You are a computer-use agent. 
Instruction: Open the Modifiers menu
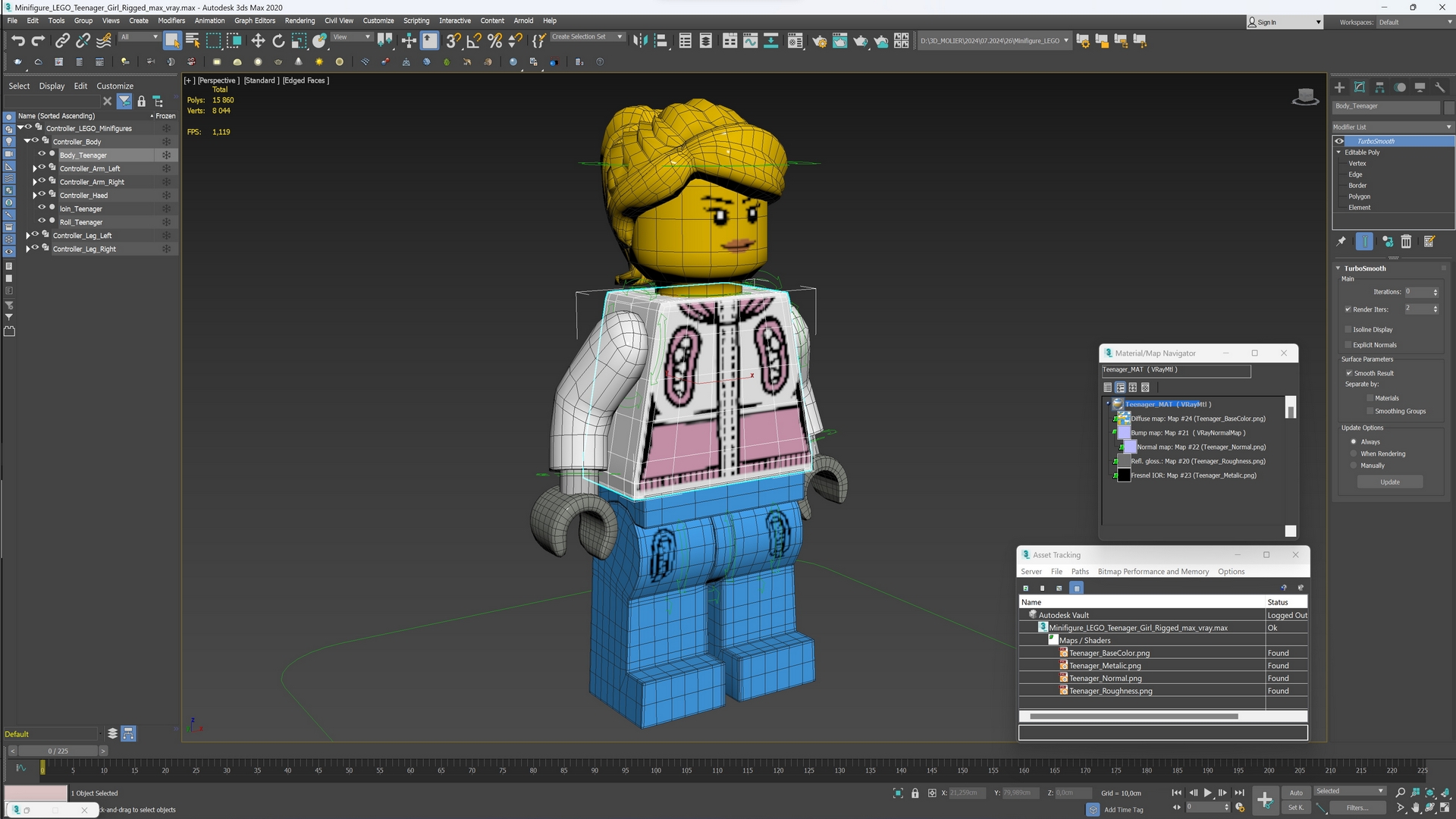point(171,20)
